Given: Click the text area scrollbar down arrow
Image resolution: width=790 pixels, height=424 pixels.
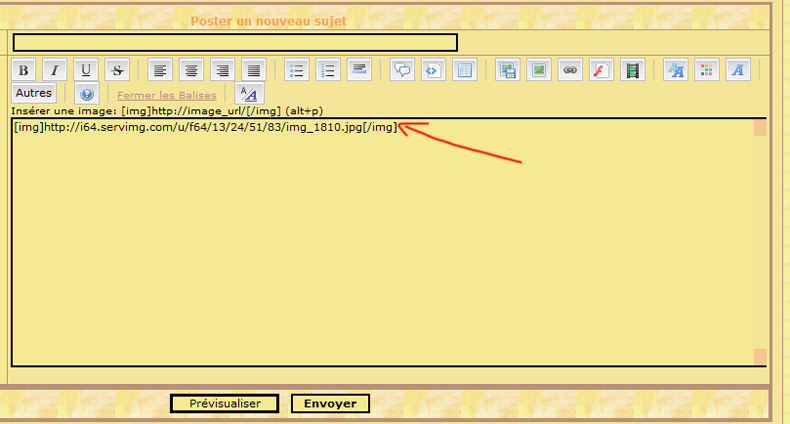Looking at the screenshot, I should pyautogui.click(x=760, y=357).
